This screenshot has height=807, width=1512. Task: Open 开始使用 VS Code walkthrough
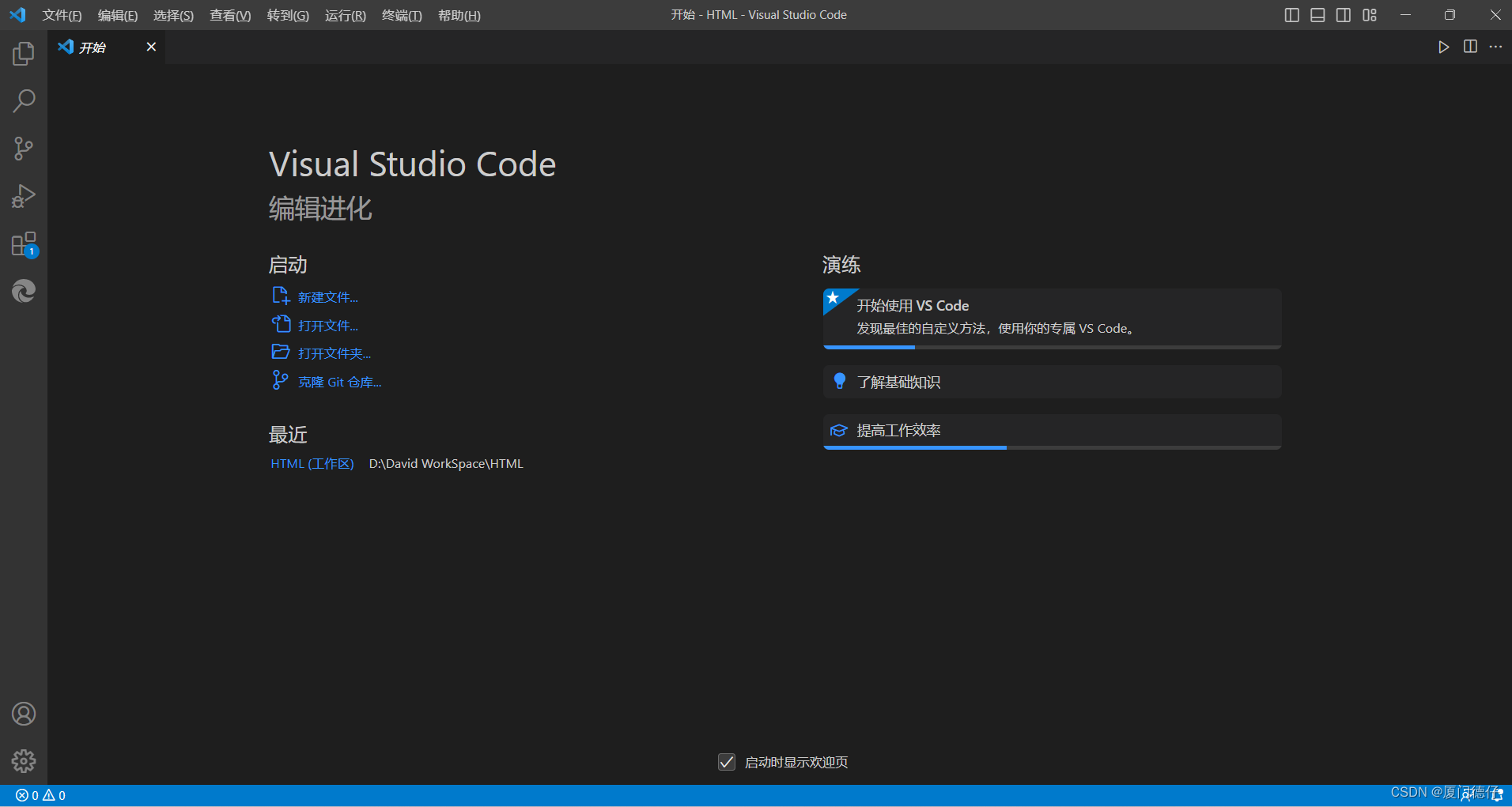pos(1052,318)
